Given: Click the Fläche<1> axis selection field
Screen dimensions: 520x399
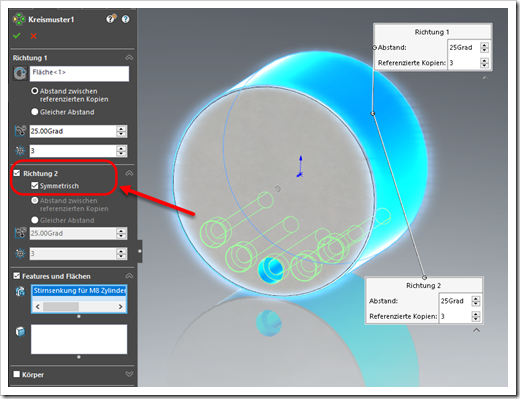Looking at the screenshot, I should tap(79, 74).
